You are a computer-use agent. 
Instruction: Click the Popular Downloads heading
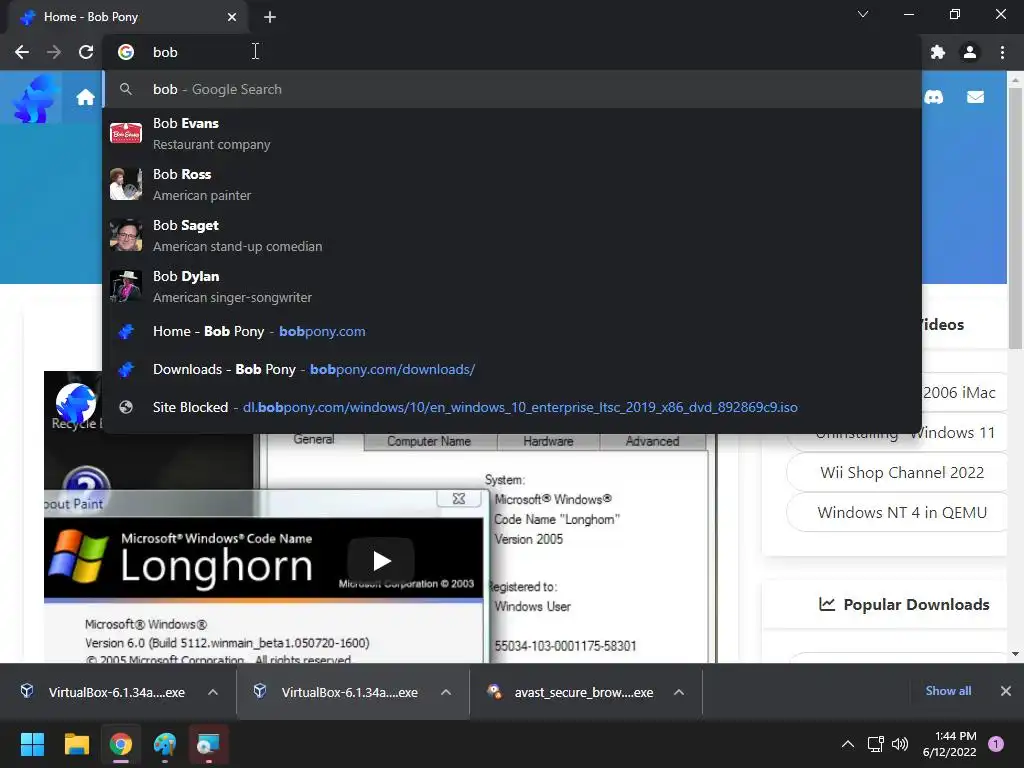click(x=916, y=605)
